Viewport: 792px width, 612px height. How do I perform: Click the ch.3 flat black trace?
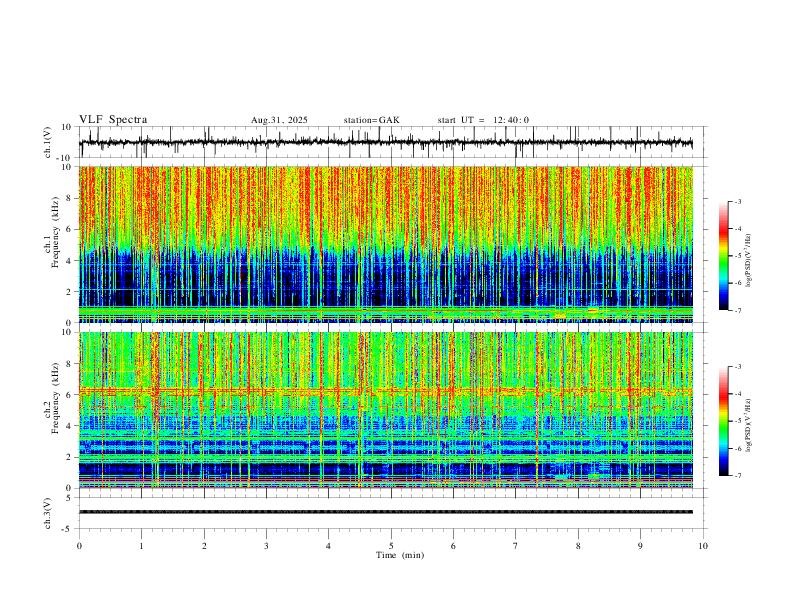pos(386,512)
